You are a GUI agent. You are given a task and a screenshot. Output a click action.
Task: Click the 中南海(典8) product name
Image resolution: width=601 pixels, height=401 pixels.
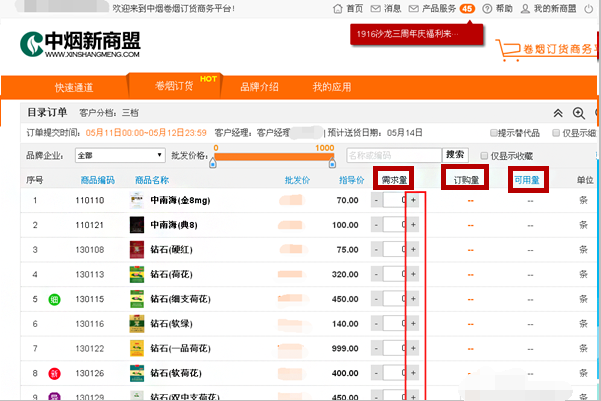[174, 225]
